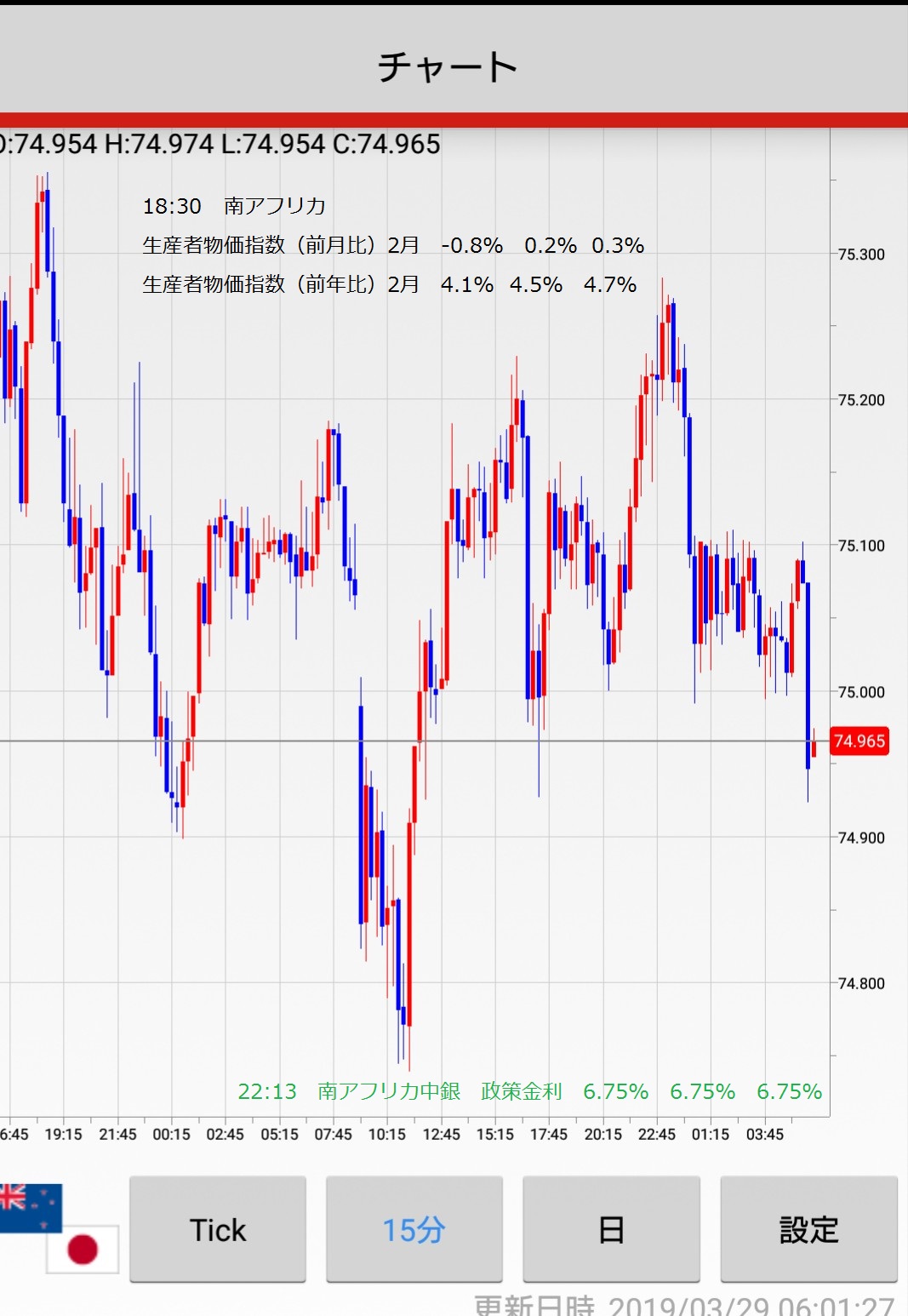Tap the green 22:13 南アフリカ中銀 政策金利 notice
The width and height of the screenshot is (908, 1316).
[x=529, y=1091]
